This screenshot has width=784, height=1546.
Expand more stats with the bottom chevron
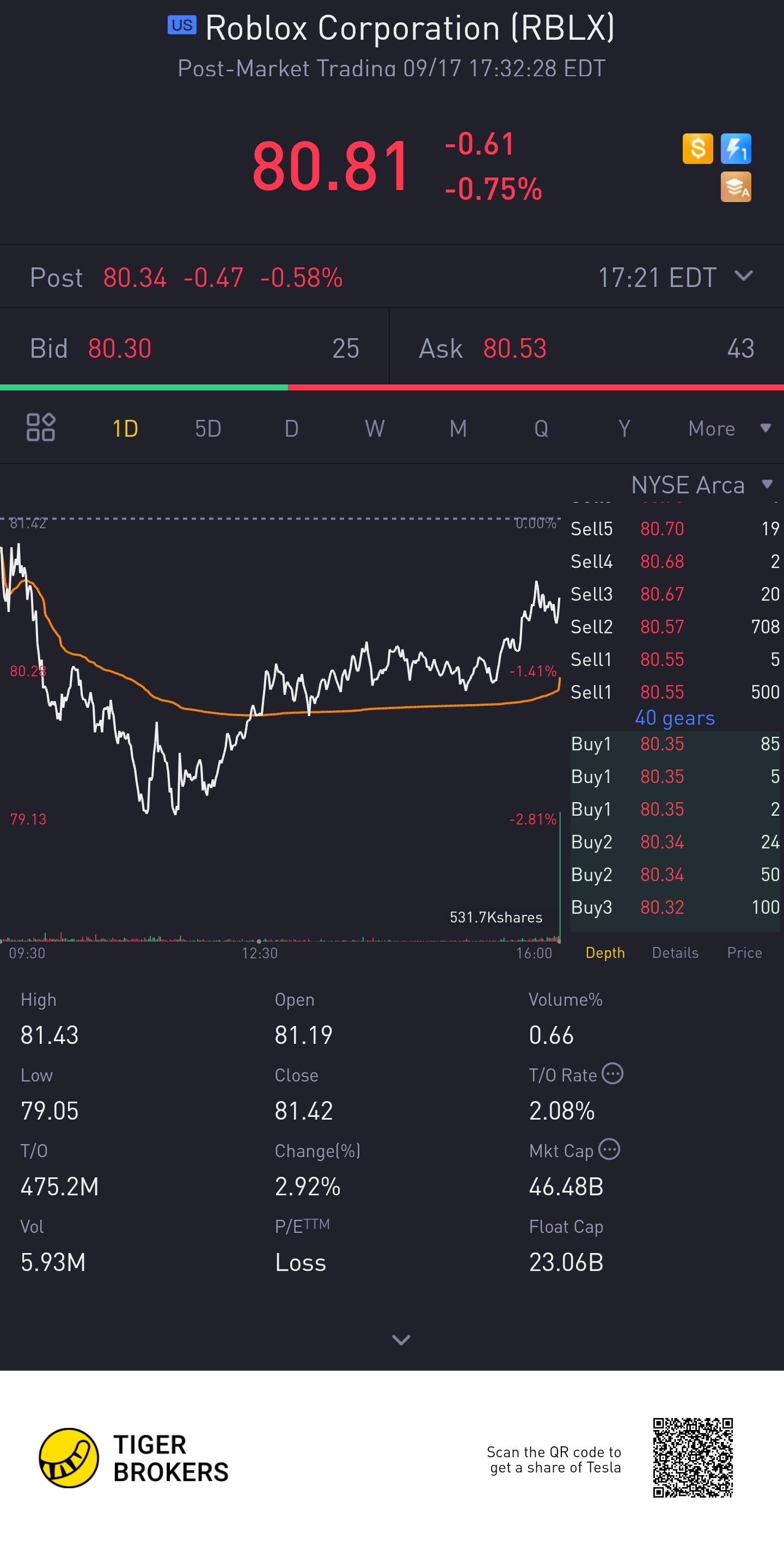(x=401, y=1340)
